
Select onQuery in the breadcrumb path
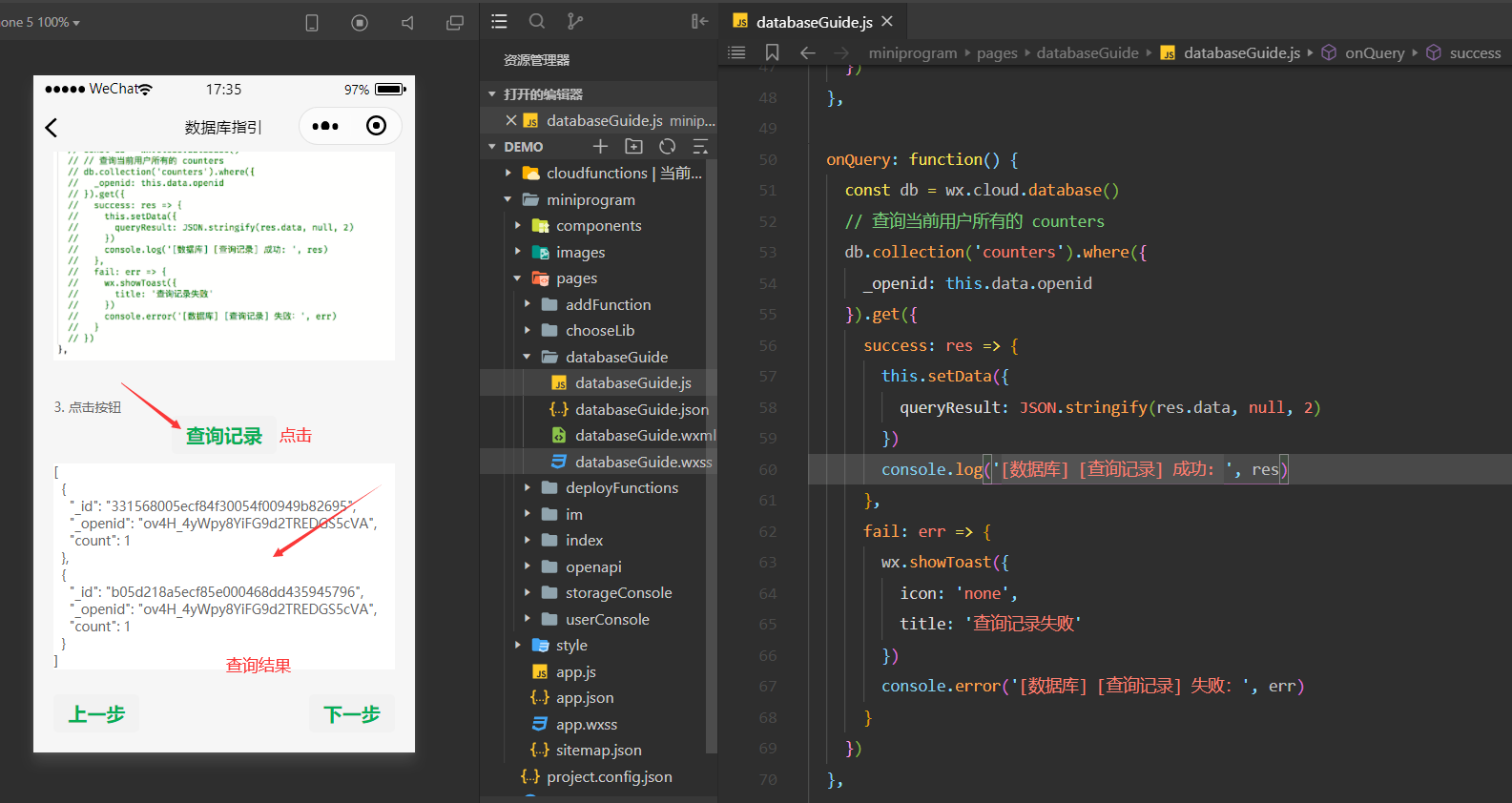1374,53
